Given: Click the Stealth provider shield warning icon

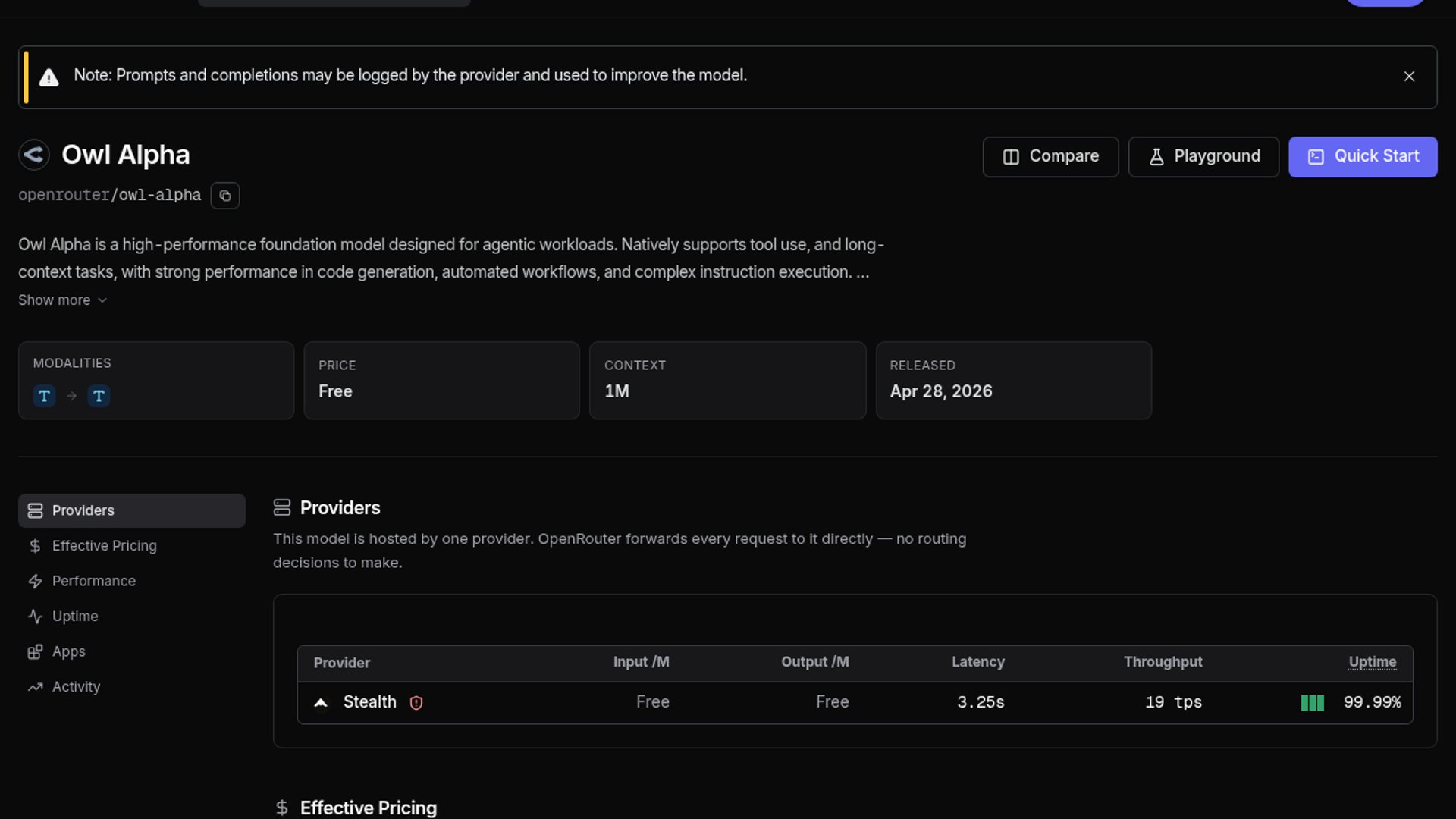Looking at the screenshot, I should pos(416,703).
